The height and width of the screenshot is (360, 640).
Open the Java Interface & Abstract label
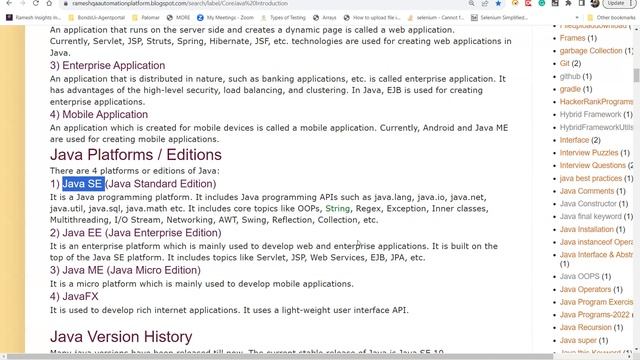pyautogui.click(x=596, y=255)
